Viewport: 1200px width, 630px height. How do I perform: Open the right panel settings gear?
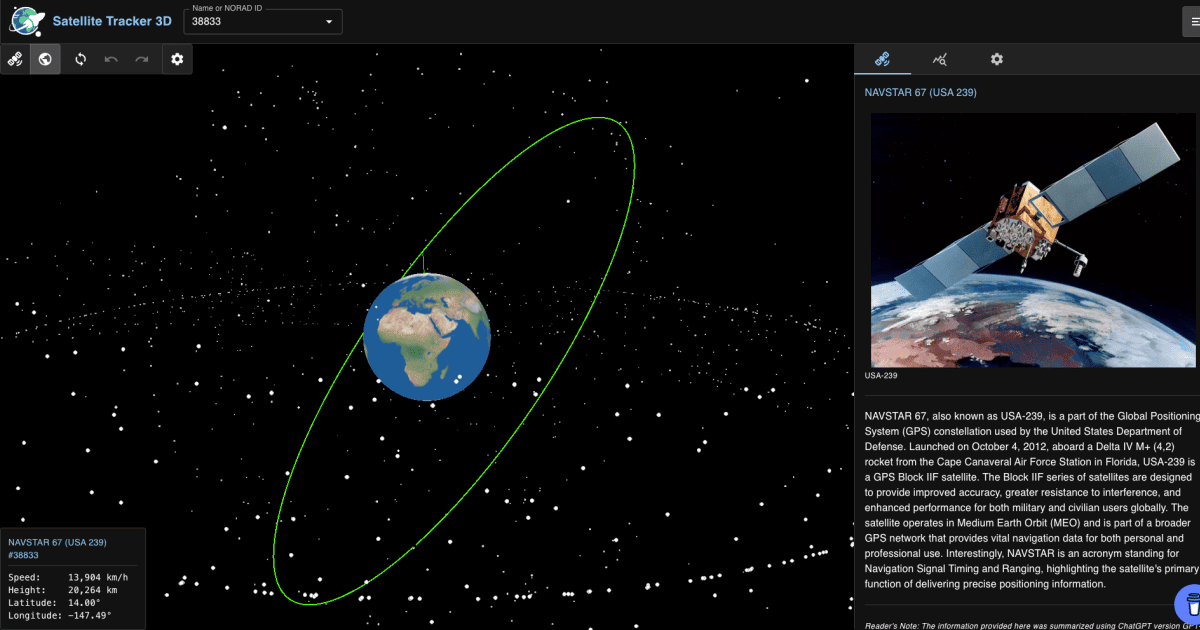click(x=996, y=59)
